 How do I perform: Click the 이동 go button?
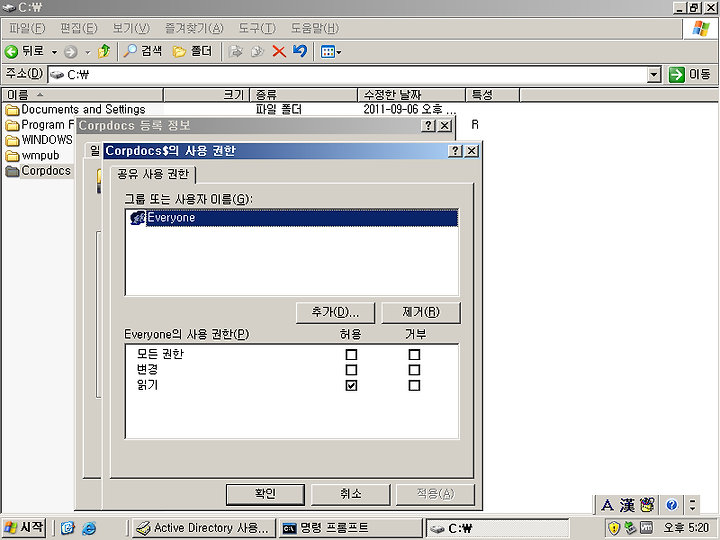(689, 74)
